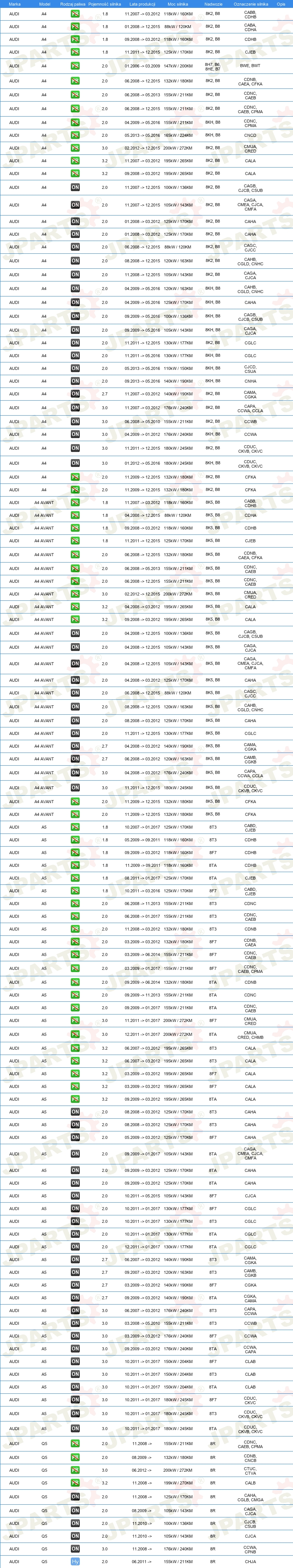
Task: Click the 147kW / 200KM power cell
Action: 178,66
